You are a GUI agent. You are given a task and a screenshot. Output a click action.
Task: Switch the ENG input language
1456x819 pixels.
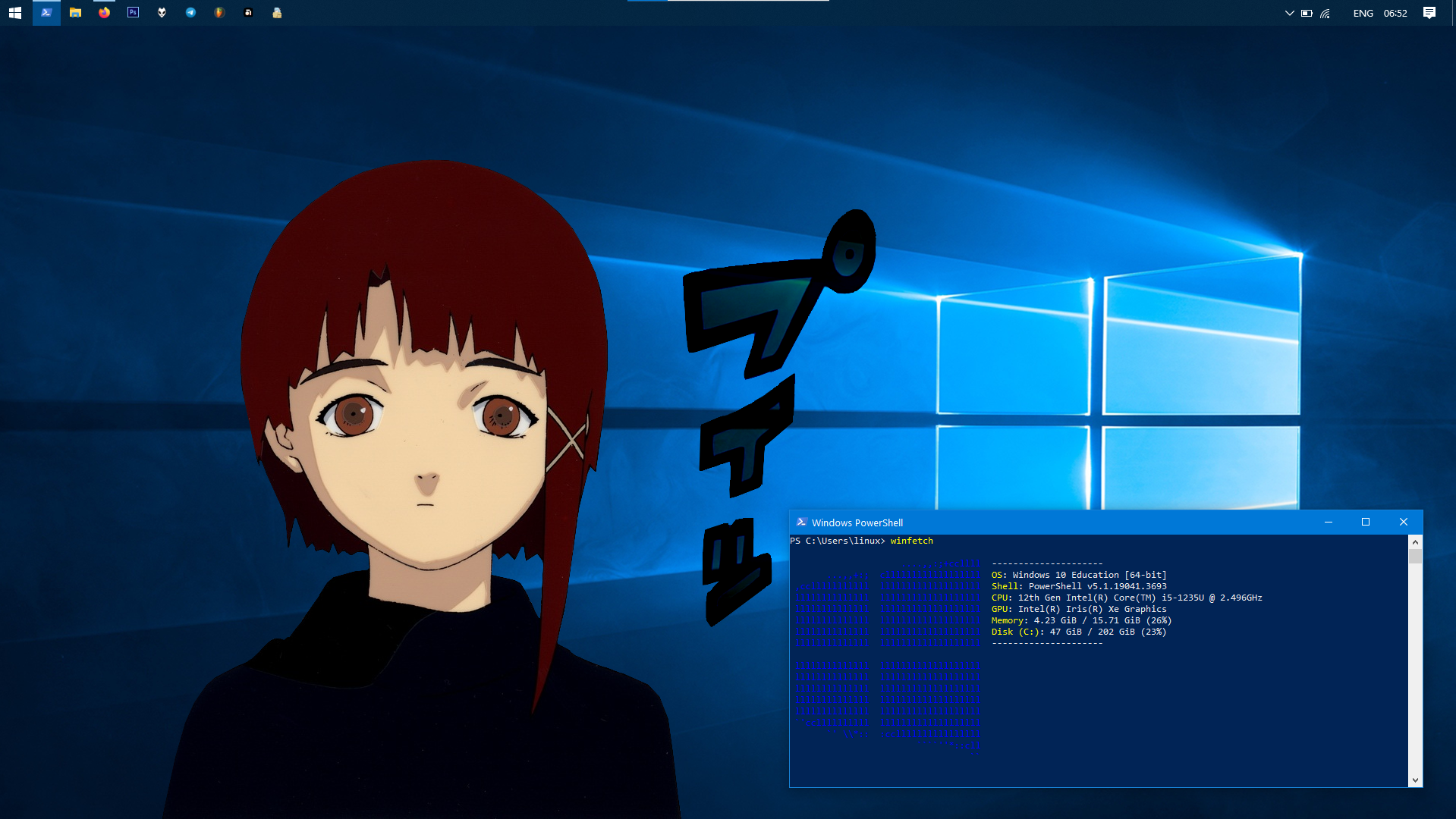[x=1363, y=13]
